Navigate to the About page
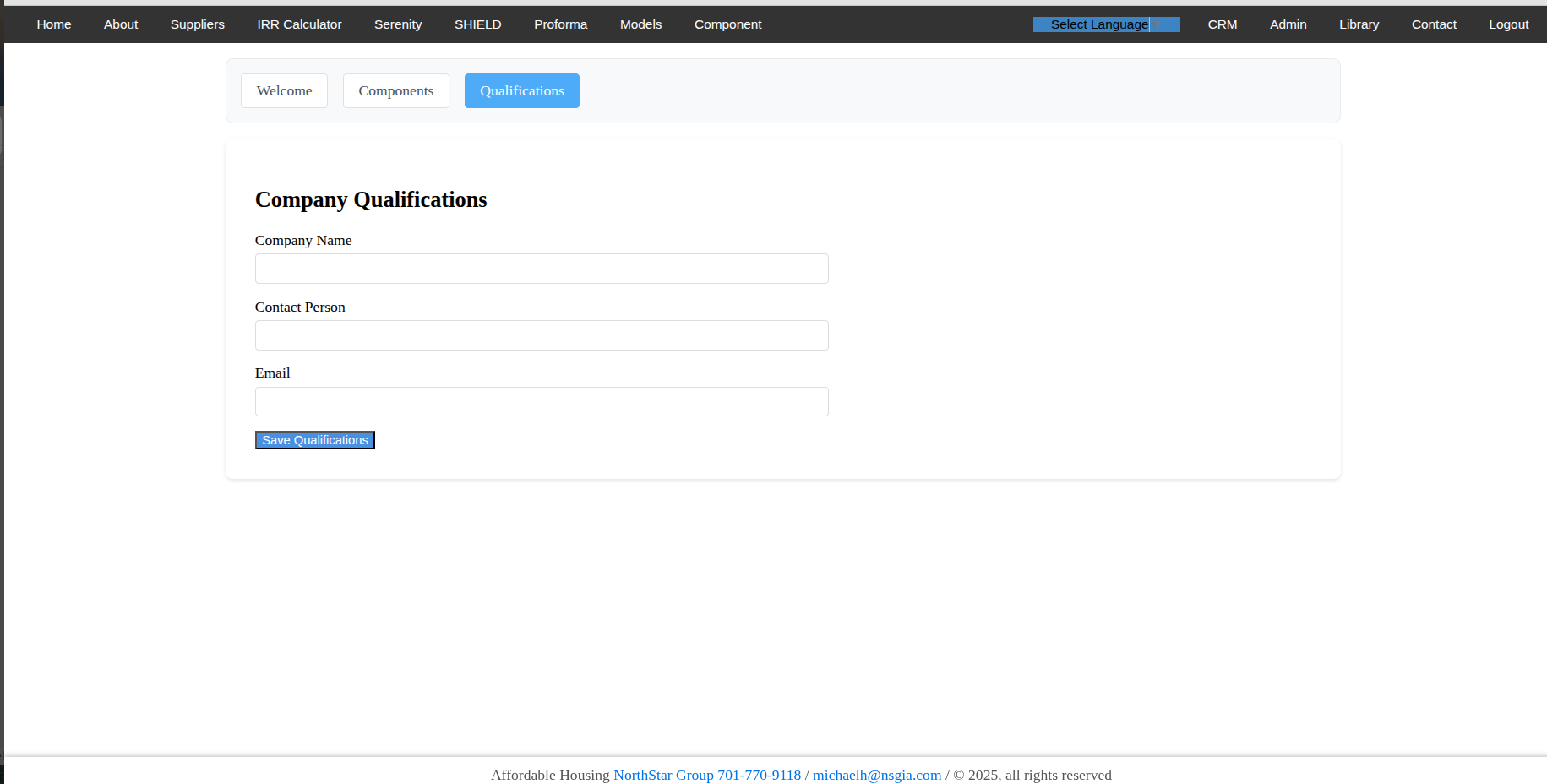 pos(120,24)
